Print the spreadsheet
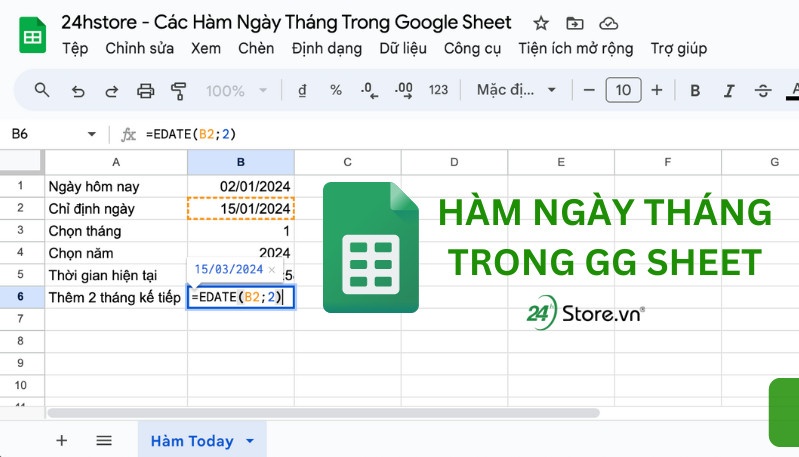 146,91
